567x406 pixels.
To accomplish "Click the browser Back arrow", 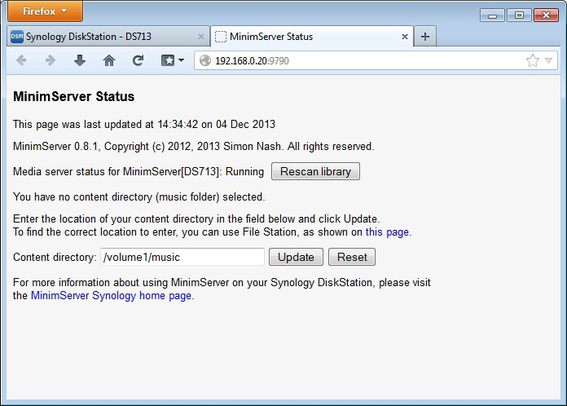I will (21, 60).
